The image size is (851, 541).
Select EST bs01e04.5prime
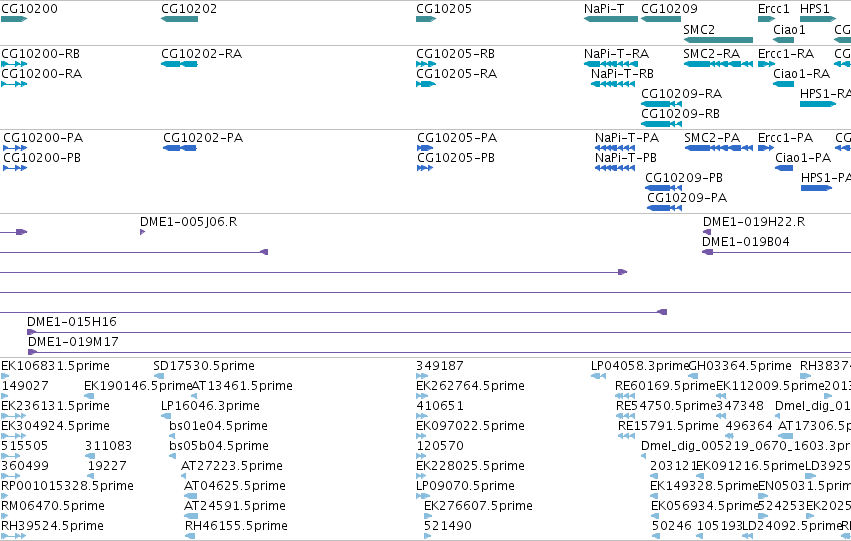point(218,426)
